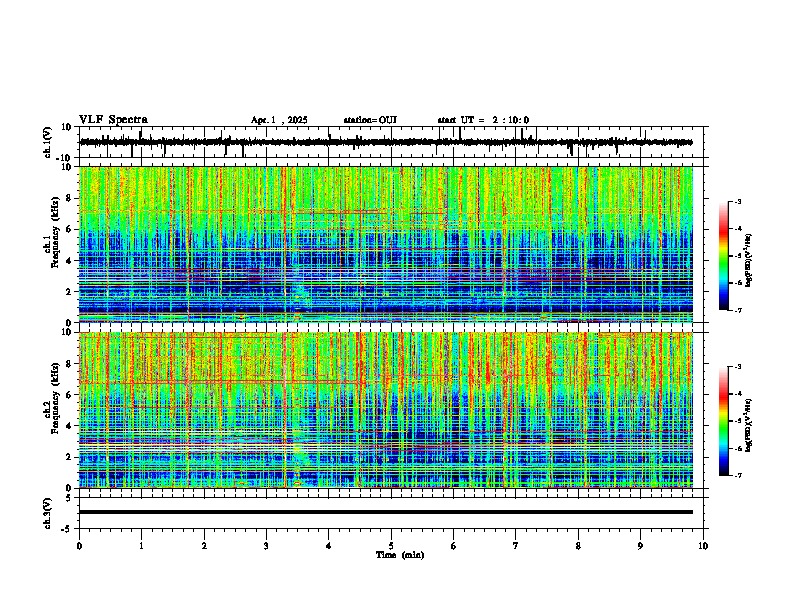Click time axis tick label "7"
Screen dimensions: 792x612
click(x=516, y=546)
